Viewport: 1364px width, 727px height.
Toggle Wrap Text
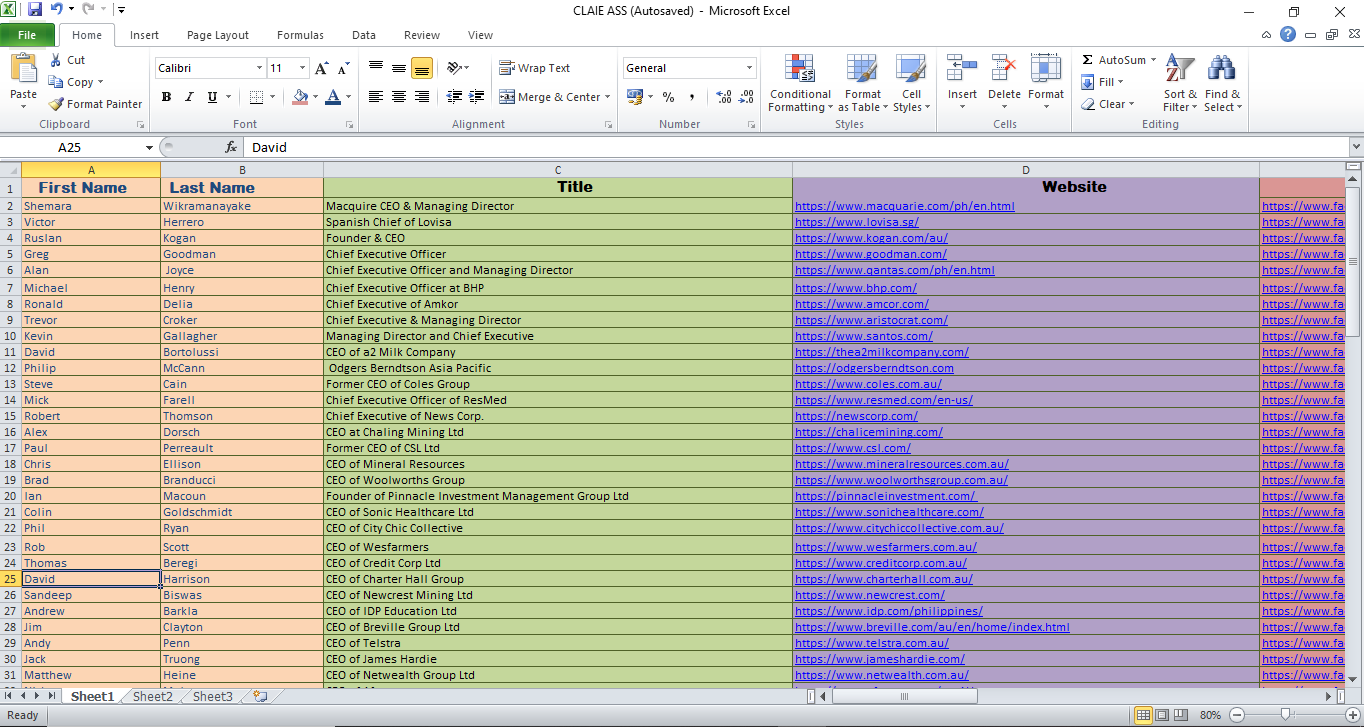coord(535,68)
